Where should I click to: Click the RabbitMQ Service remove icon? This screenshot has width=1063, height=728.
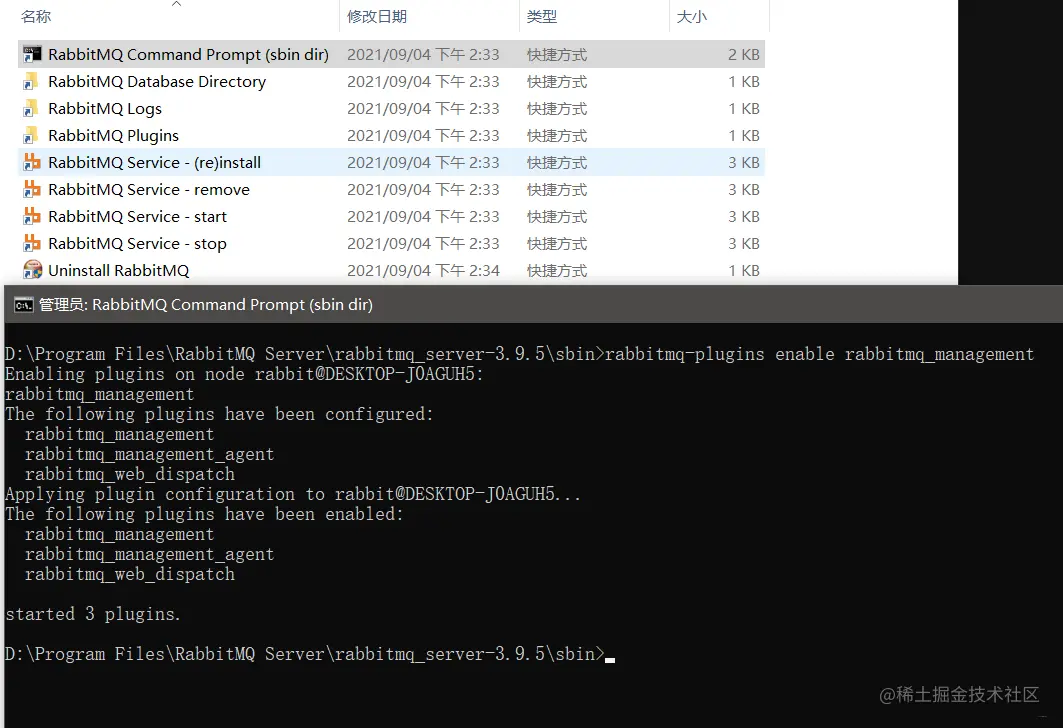[x=32, y=189]
